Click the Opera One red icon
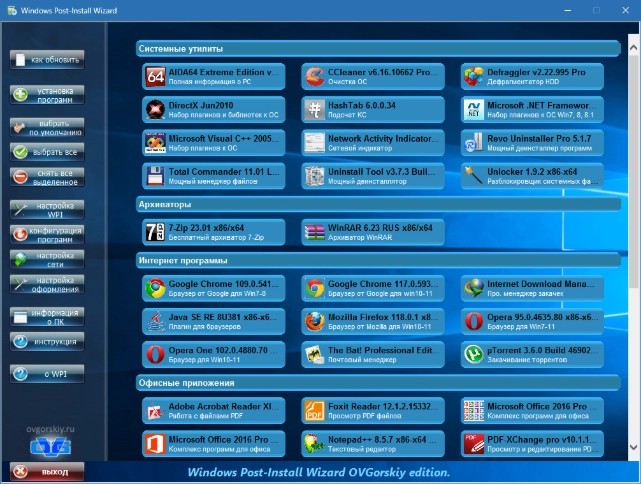The height and width of the screenshot is (484, 641). pos(155,354)
